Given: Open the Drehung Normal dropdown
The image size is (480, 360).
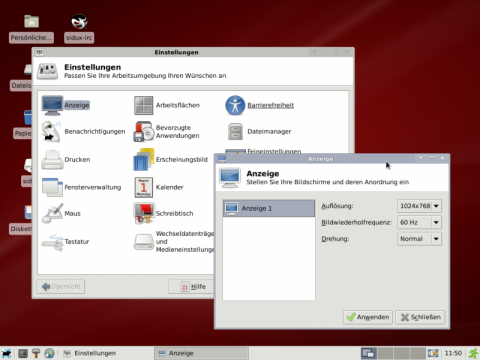Looking at the screenshot, I should click(419, 239).
